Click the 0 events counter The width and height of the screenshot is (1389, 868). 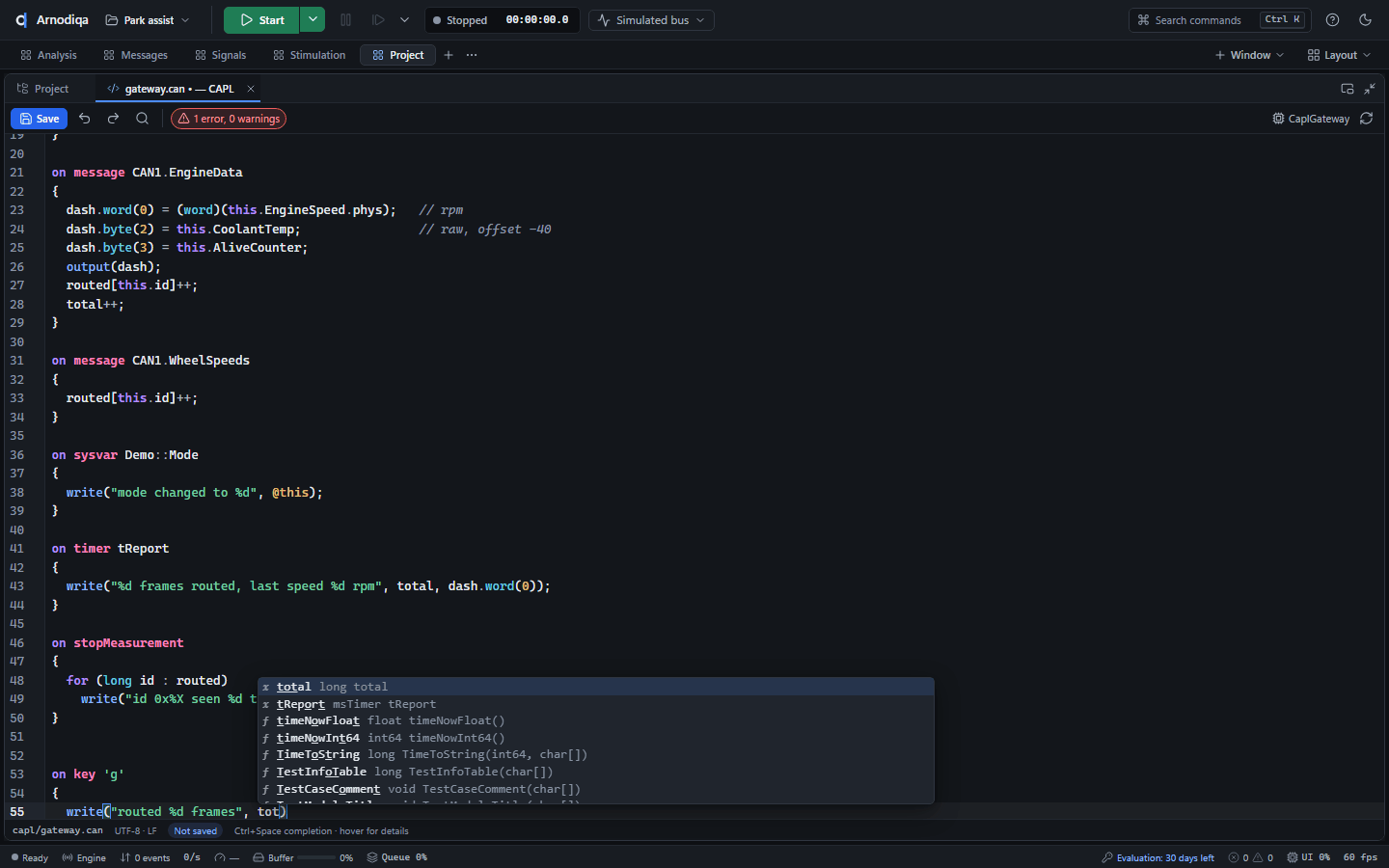(x=145, y=857)
